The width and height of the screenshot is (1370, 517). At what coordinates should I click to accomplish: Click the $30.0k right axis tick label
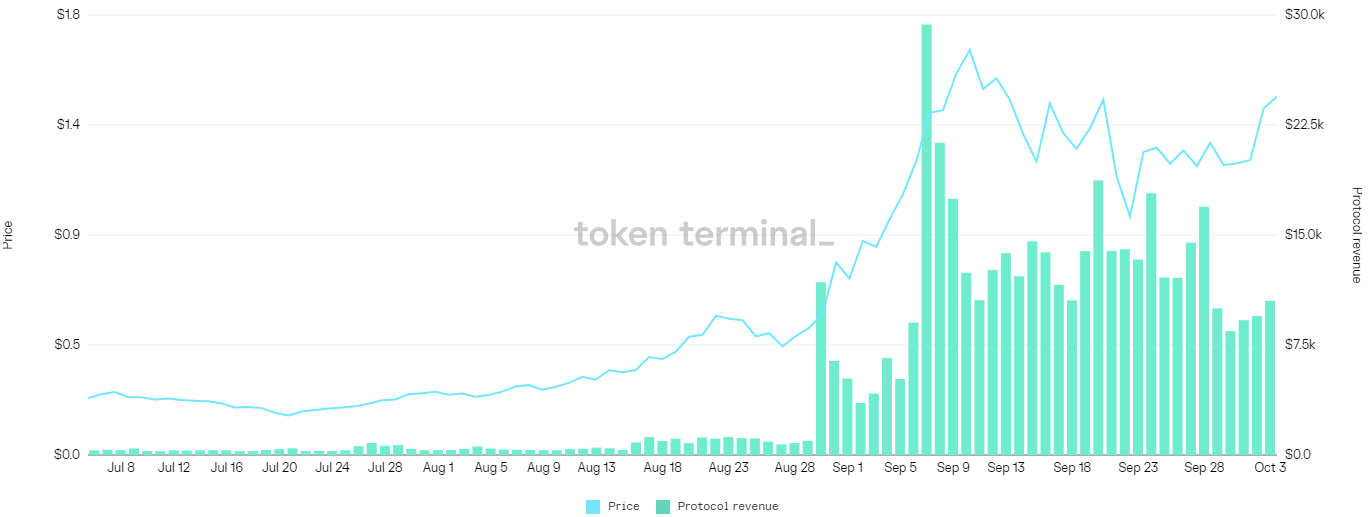[1304, 15]
